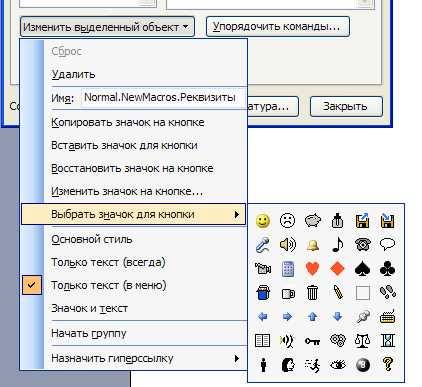Select floppy disk with down arrow icon
This screenshot has width=422, height=387.
click(387, 221)
